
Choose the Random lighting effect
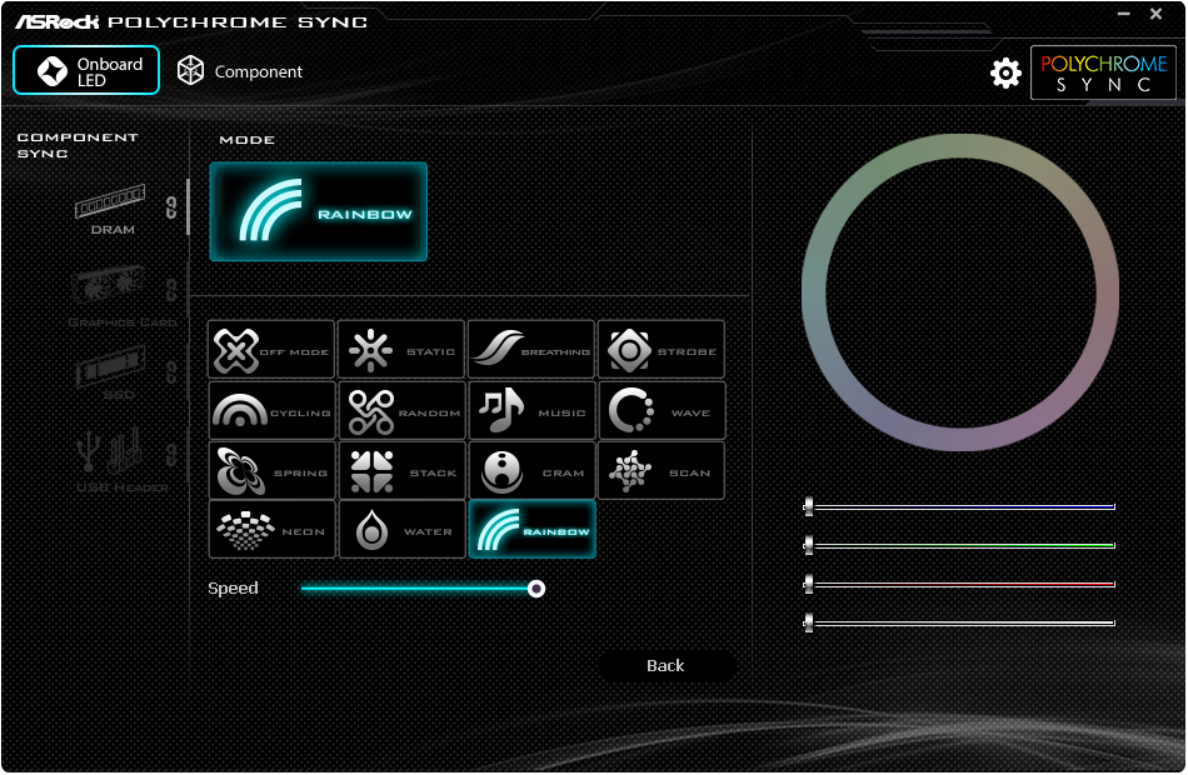point(402,411)
